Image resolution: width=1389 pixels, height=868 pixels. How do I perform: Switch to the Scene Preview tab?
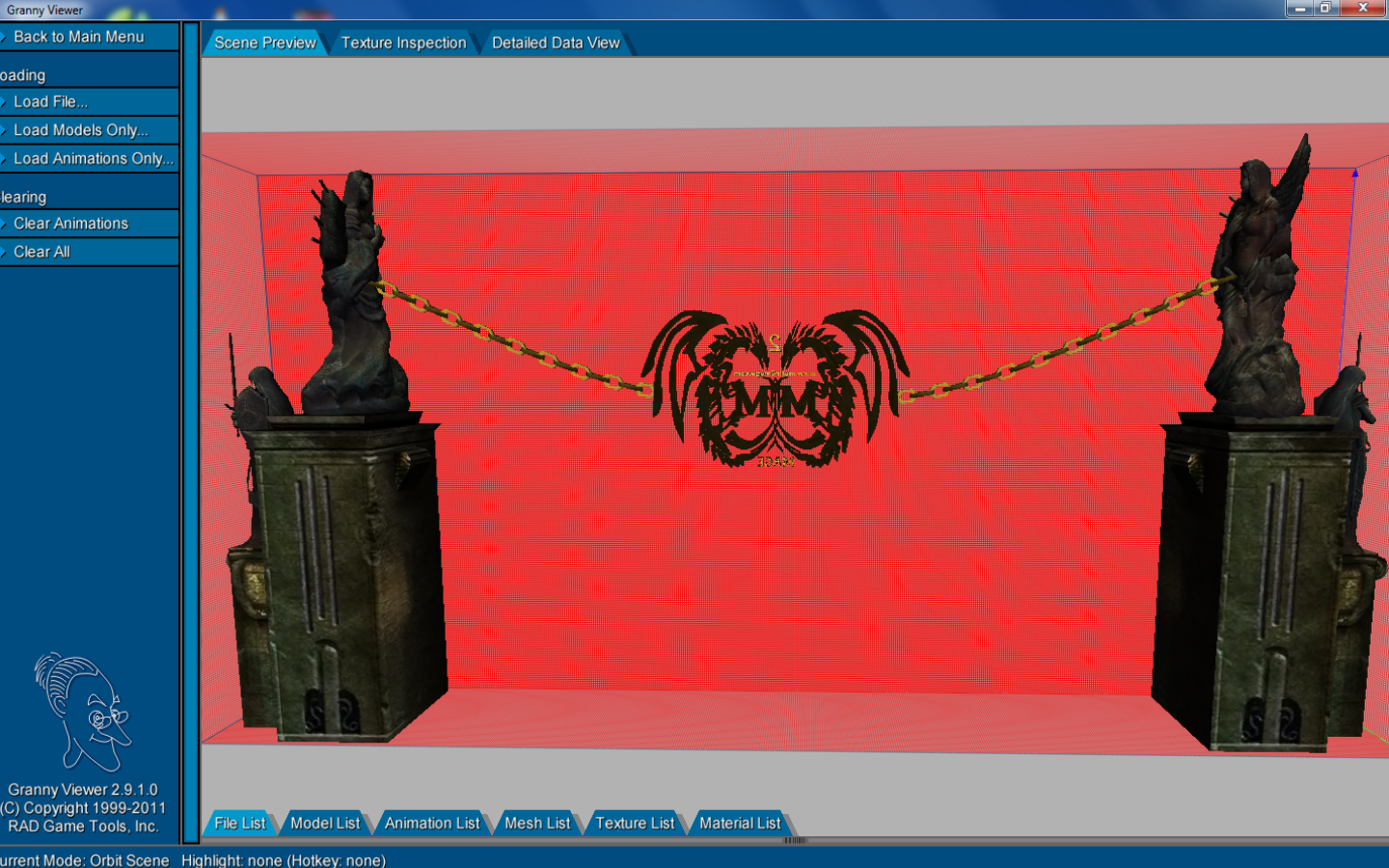264,42
